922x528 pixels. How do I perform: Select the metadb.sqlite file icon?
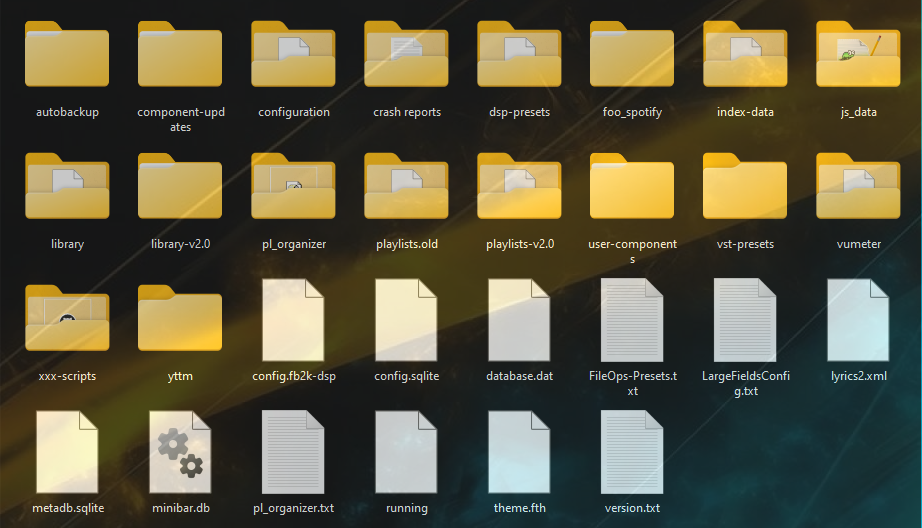click(67, 452)
